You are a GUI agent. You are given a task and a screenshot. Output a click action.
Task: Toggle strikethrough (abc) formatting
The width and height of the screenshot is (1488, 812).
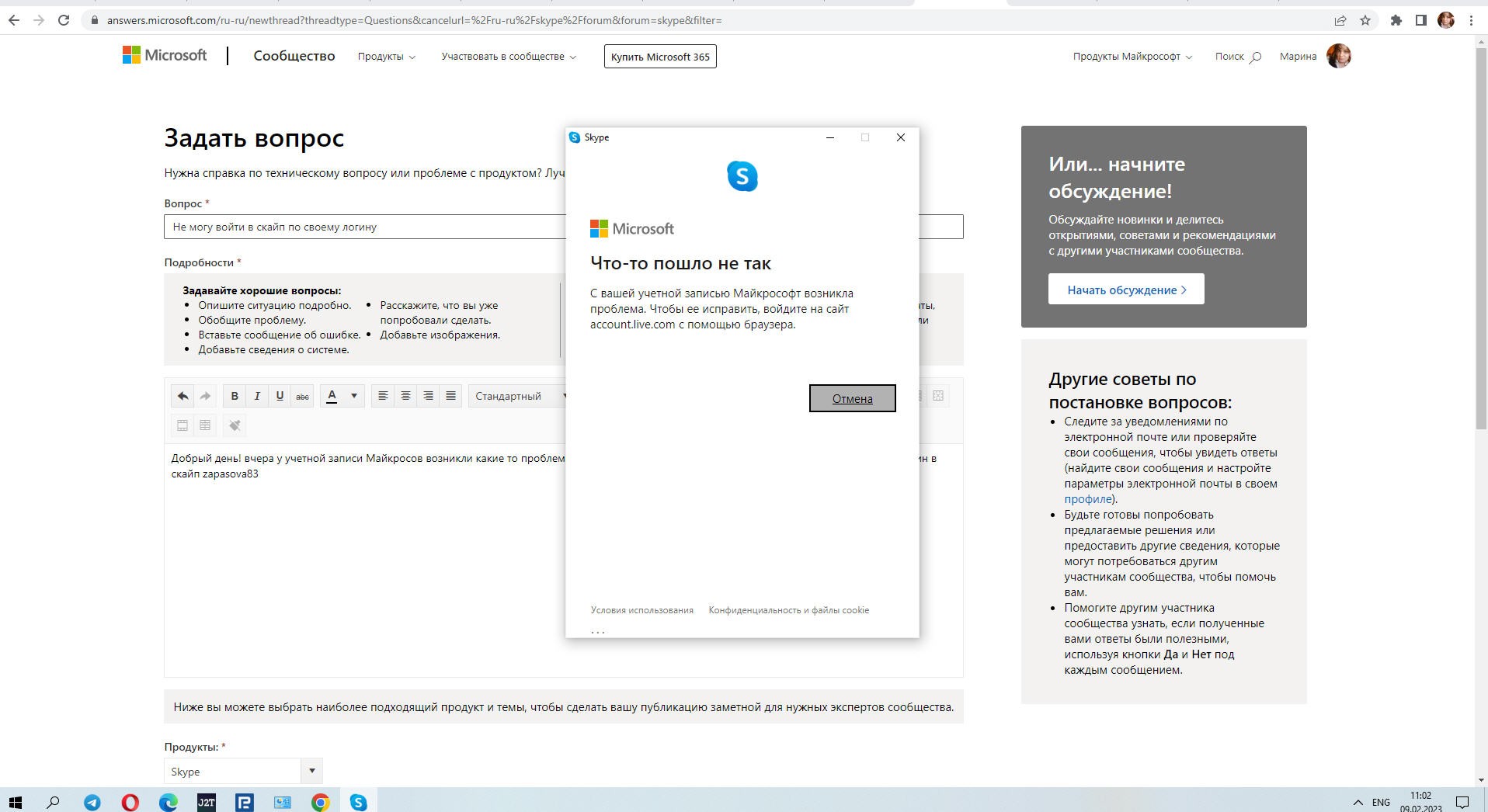(x=302, y=396)
